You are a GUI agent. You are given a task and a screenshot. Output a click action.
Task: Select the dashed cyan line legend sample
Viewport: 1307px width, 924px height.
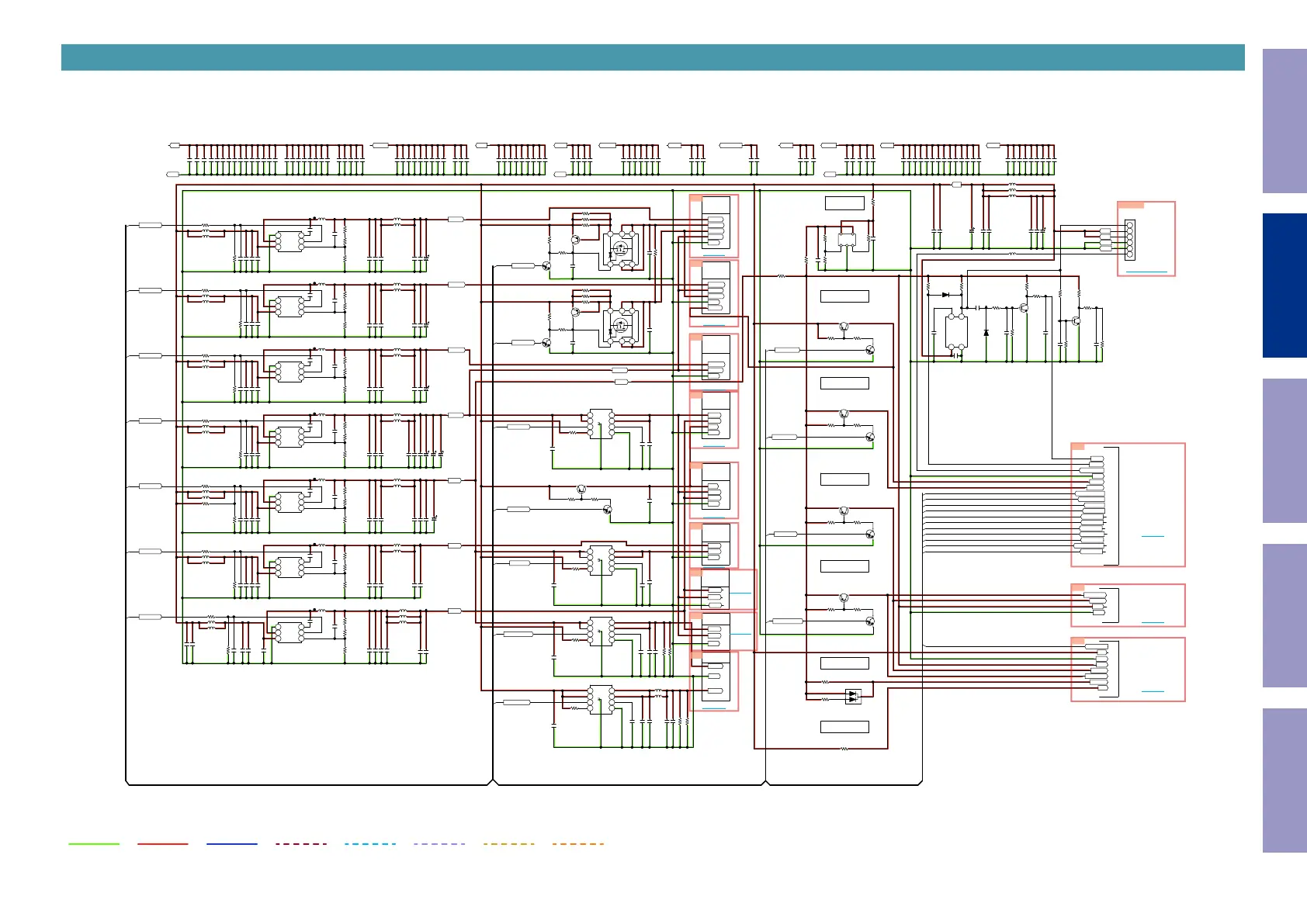tap(370, 843)
